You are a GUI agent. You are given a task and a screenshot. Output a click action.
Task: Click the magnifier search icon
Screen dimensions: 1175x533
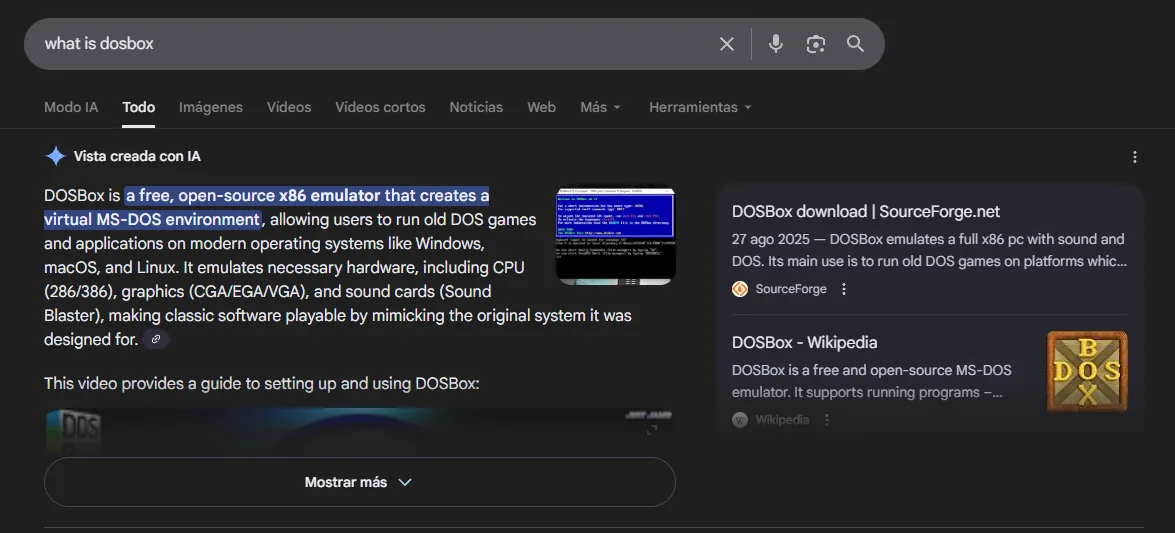tap(856, 44)
